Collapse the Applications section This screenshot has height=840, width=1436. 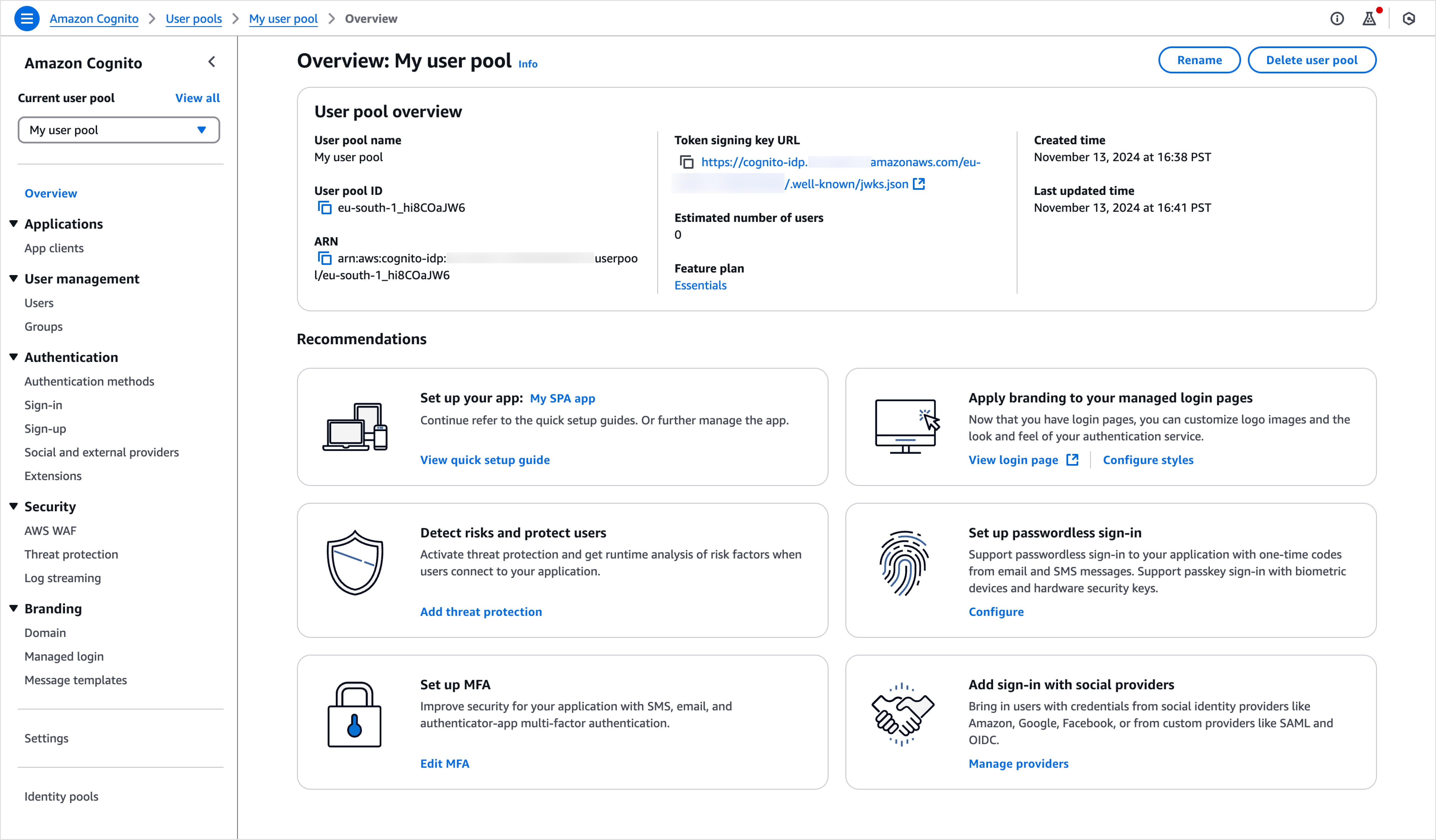click(14, 224)
